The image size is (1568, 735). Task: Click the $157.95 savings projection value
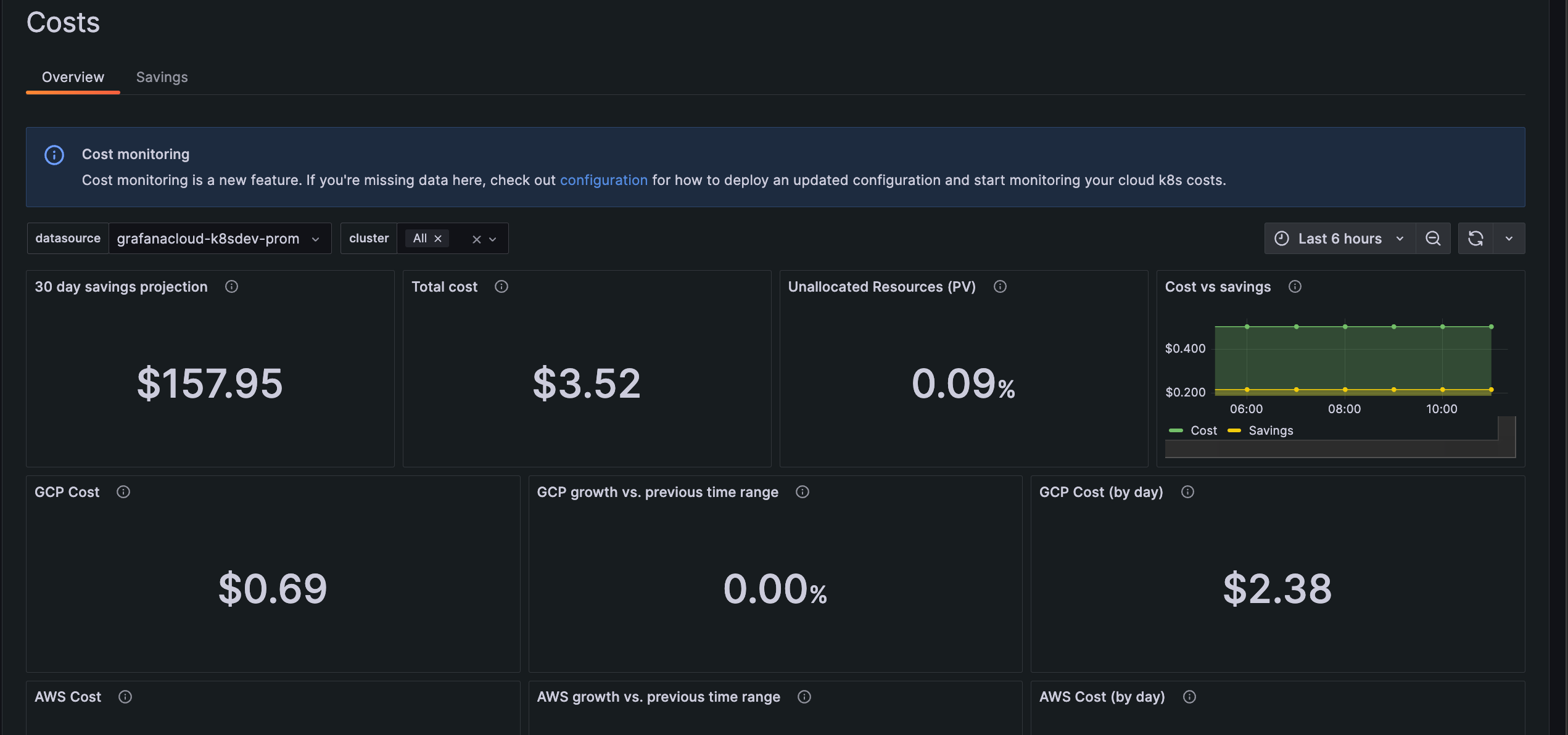coord(210,384)
